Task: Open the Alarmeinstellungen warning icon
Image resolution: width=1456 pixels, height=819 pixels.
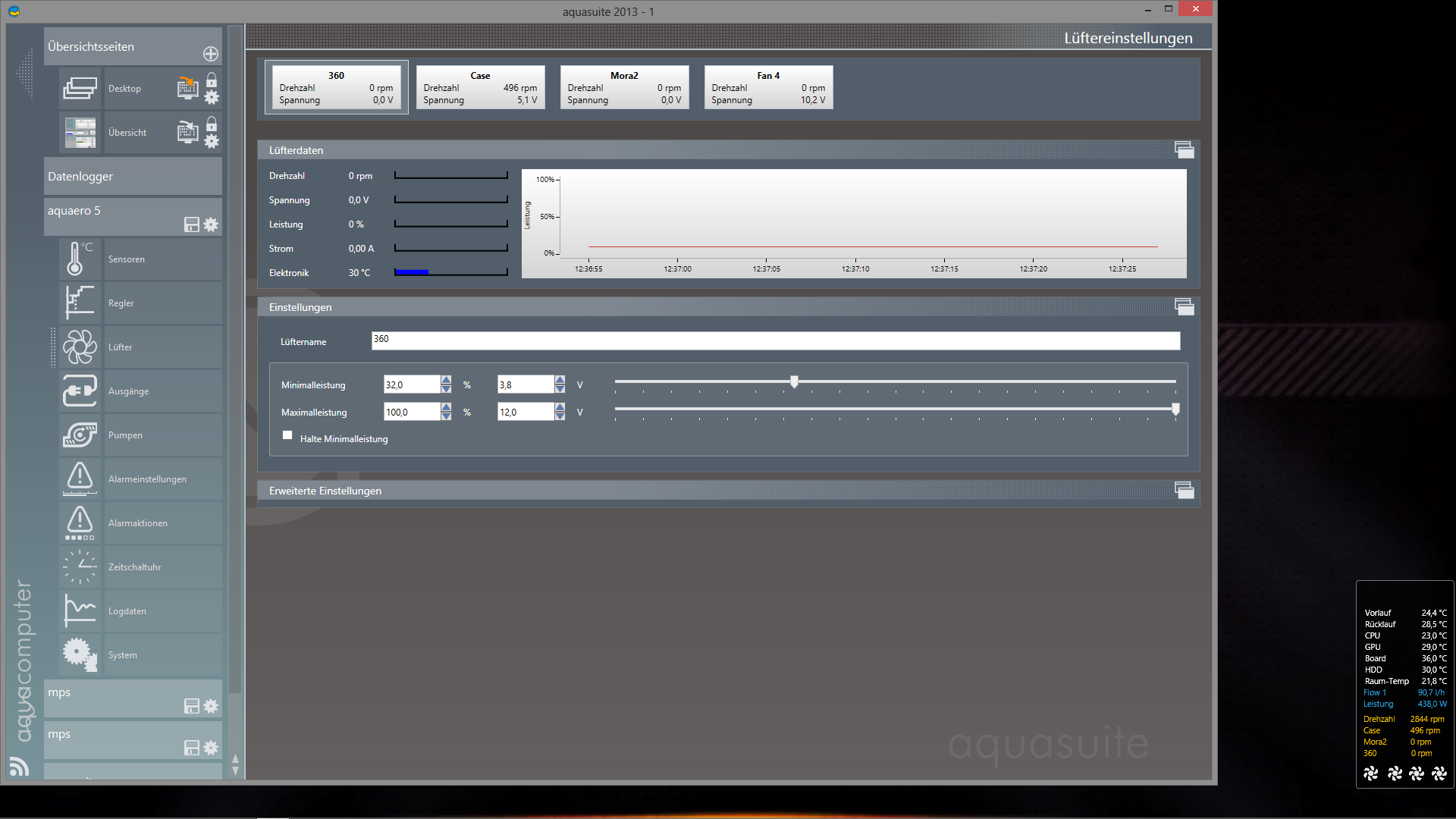Action: tap(80, 479)
